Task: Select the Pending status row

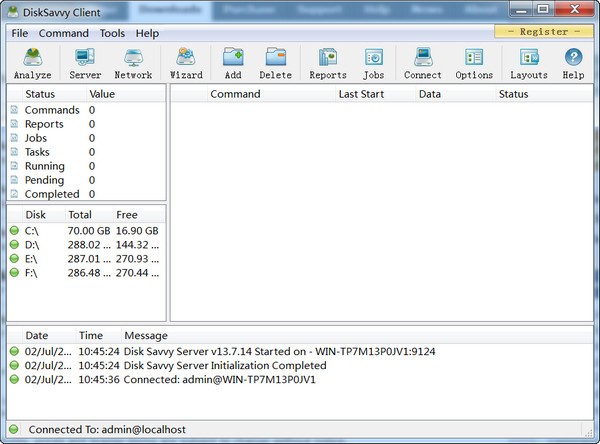Action: click(45, 180)
